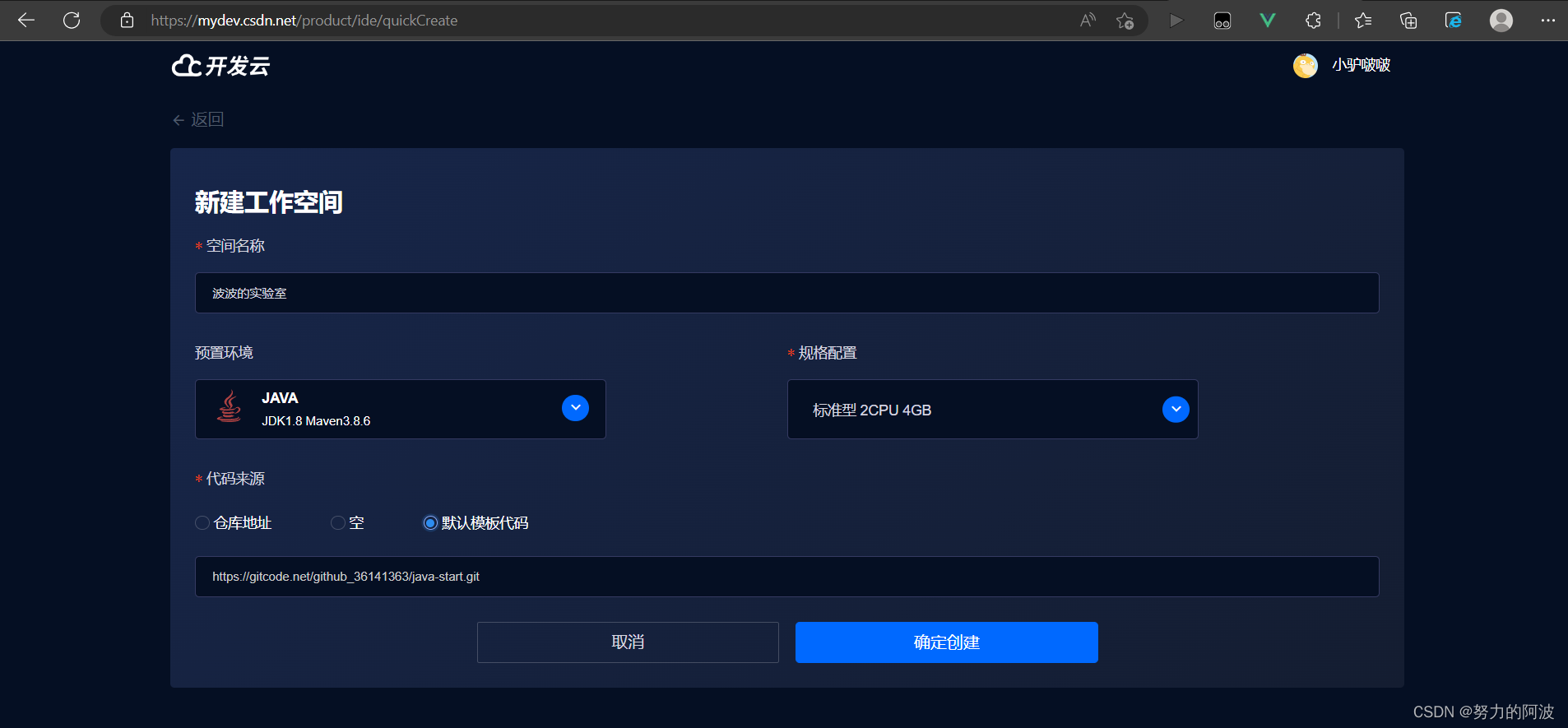Open the Vue devtools extension icon
The image size is (1568, 728).
click(1268, 21)
